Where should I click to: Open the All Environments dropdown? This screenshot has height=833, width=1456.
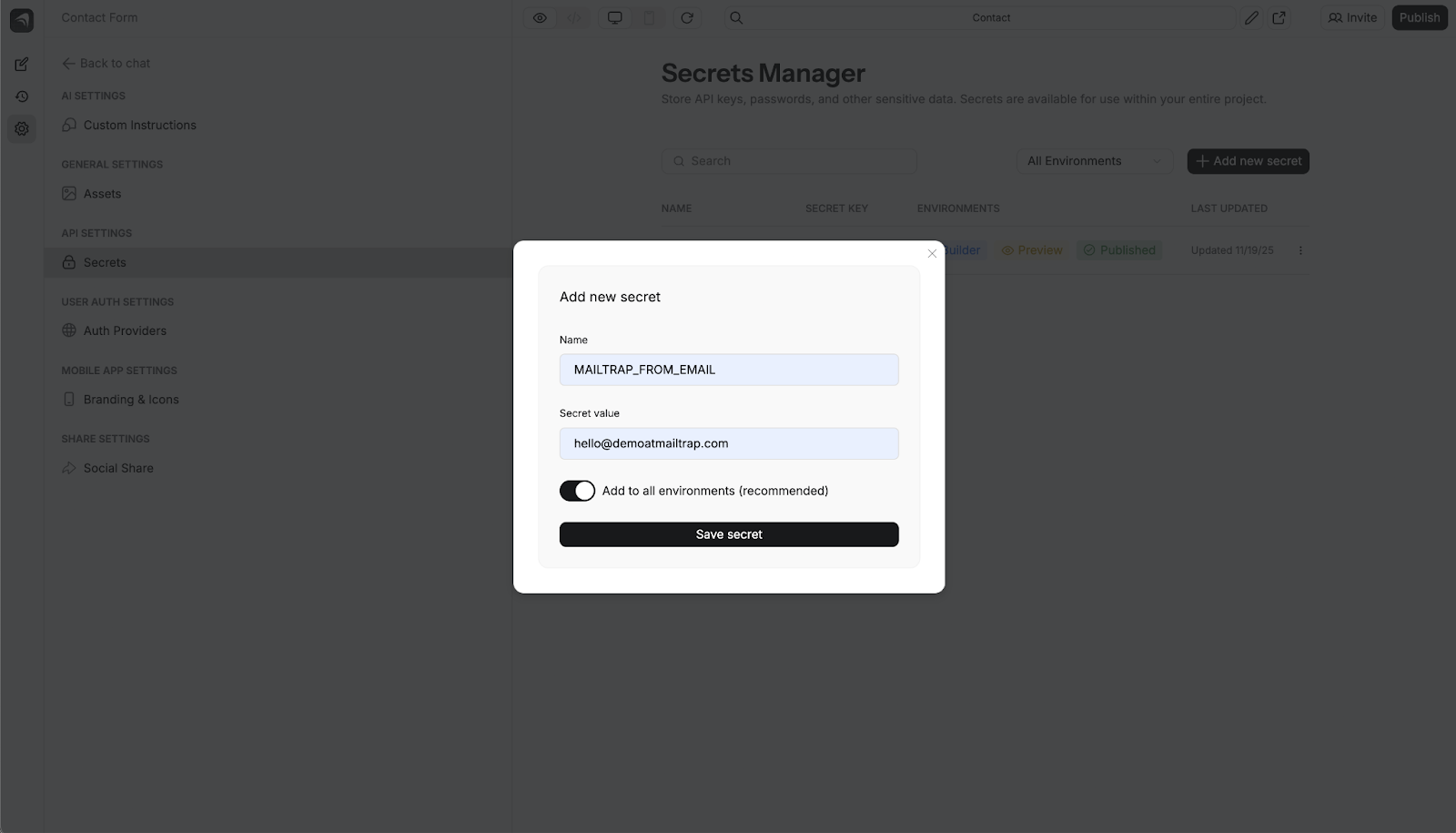coord(1093,161)
